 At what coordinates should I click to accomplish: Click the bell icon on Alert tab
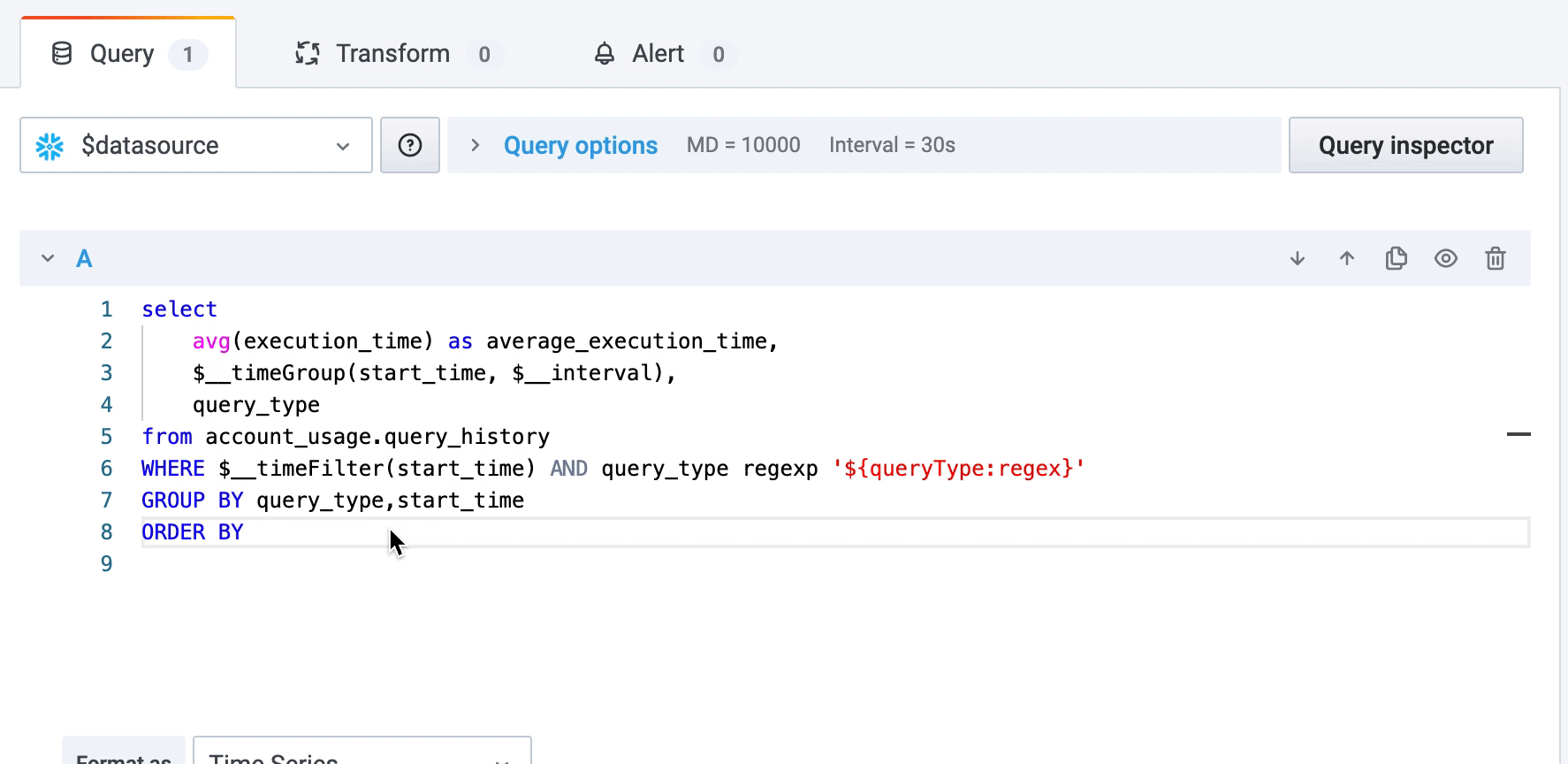(x=605, y=54)
